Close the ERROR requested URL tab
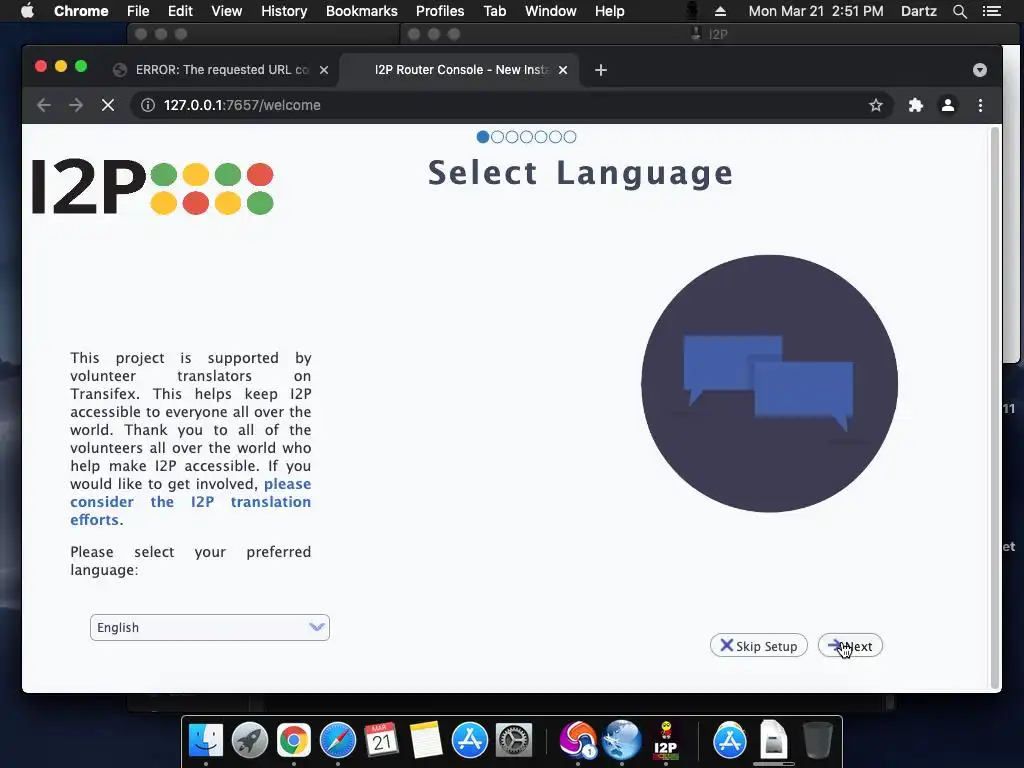This screenshot has width=1024, height=768. (324, 70)
